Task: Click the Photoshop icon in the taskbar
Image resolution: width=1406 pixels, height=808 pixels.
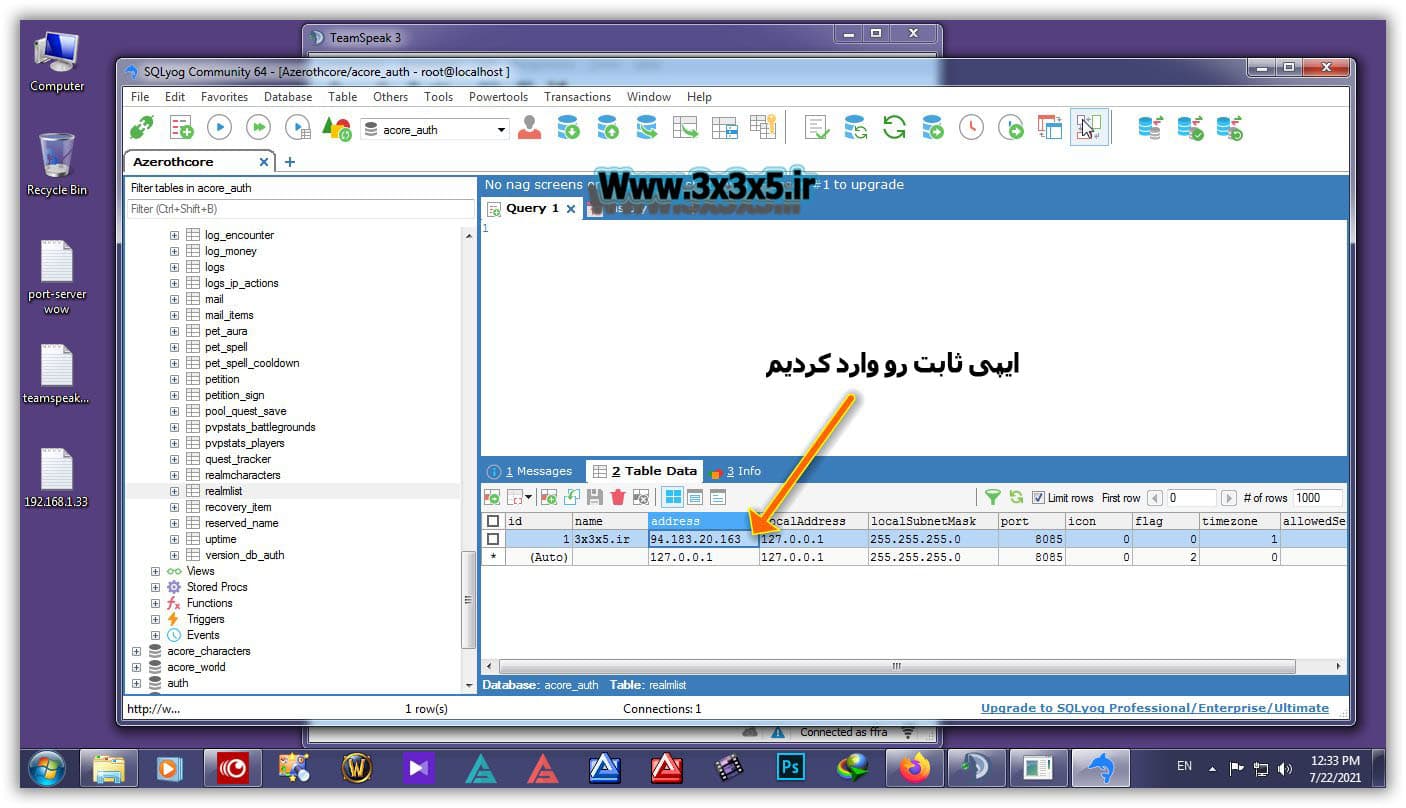Action: (791, 768)
